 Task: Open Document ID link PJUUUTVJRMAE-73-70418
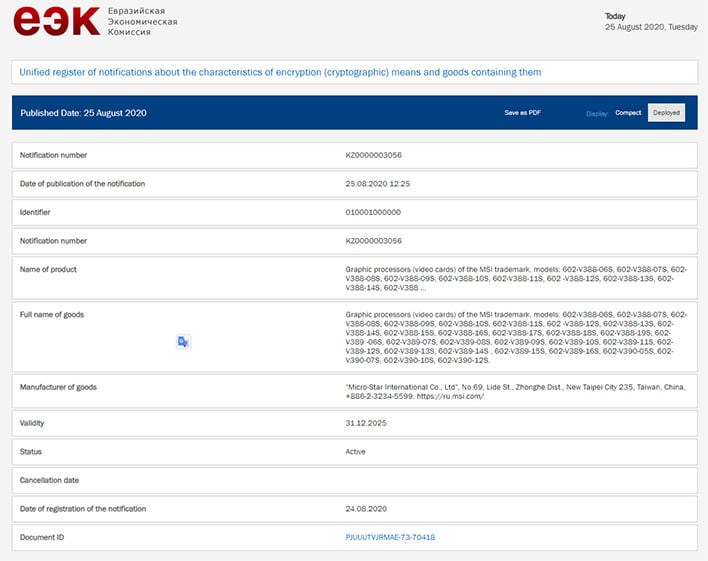pyautogui.click(x=390, y=537)
